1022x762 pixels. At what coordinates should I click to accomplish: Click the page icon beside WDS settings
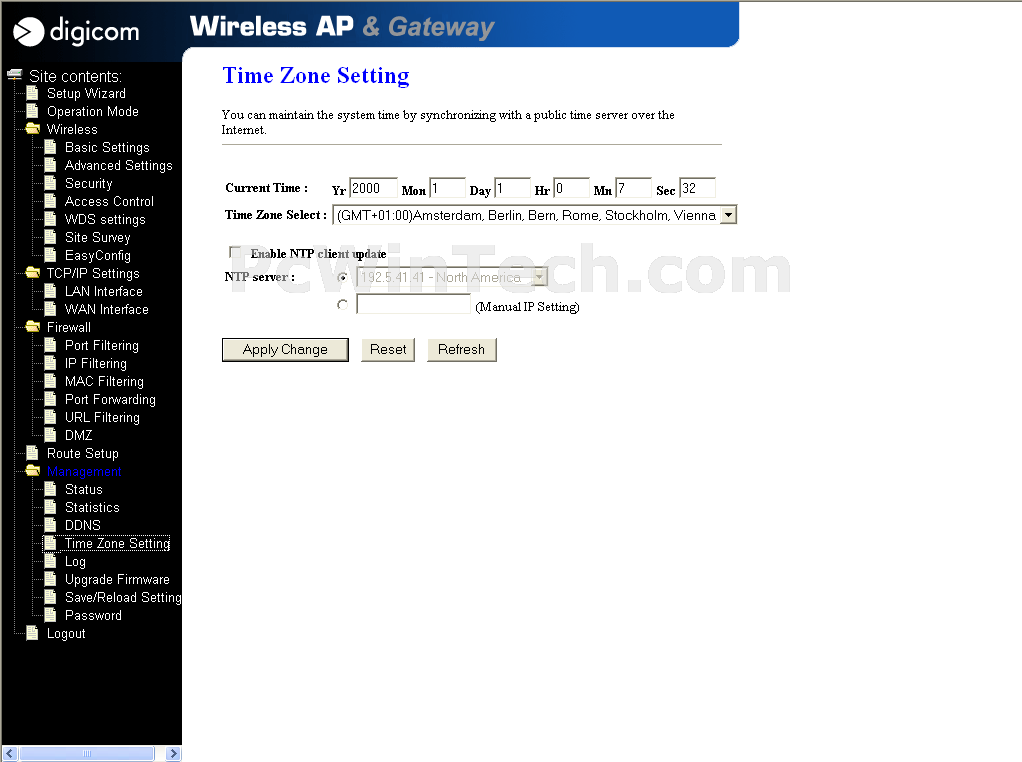50,219
